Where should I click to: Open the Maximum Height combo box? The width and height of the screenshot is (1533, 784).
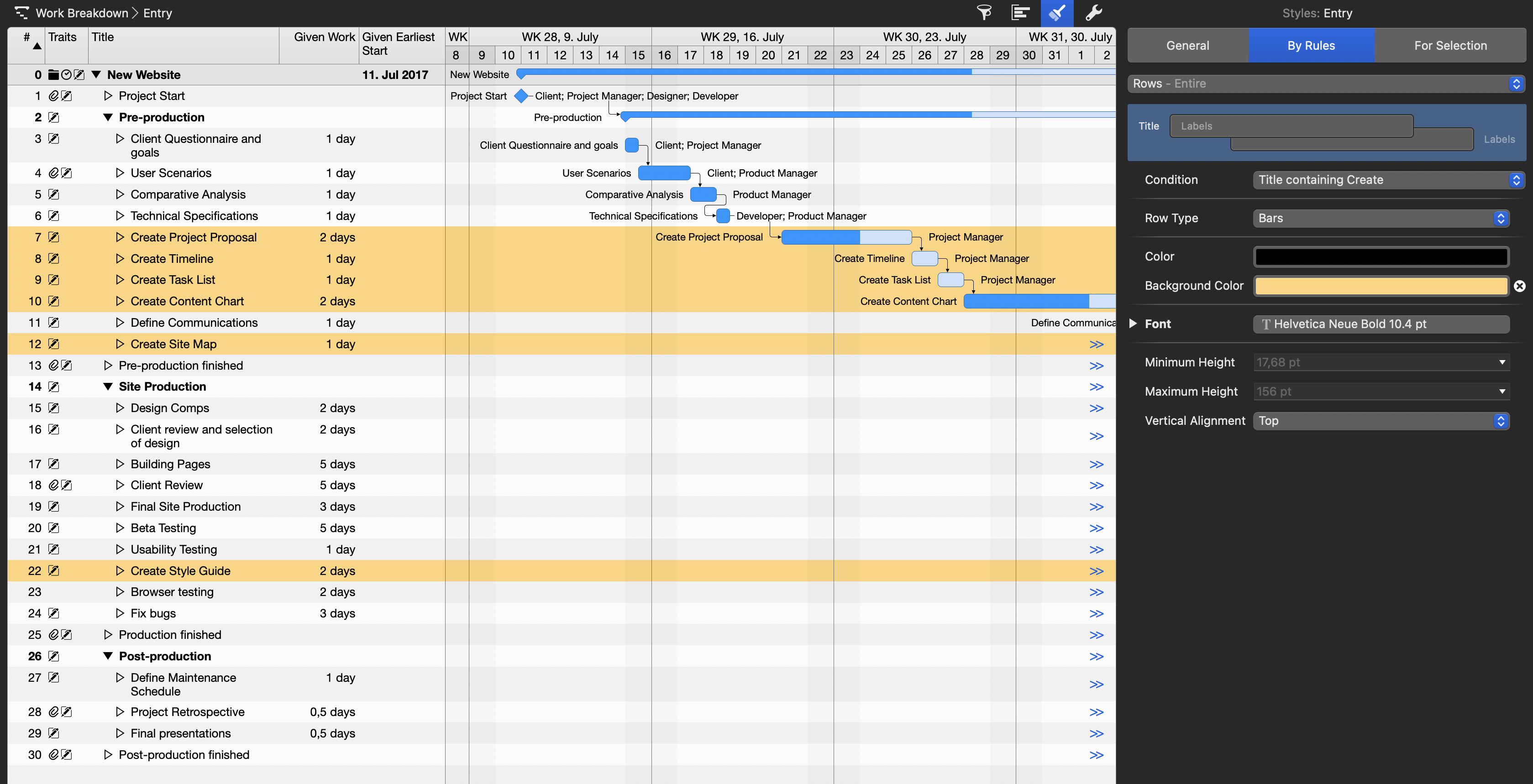pos(1381,392)
